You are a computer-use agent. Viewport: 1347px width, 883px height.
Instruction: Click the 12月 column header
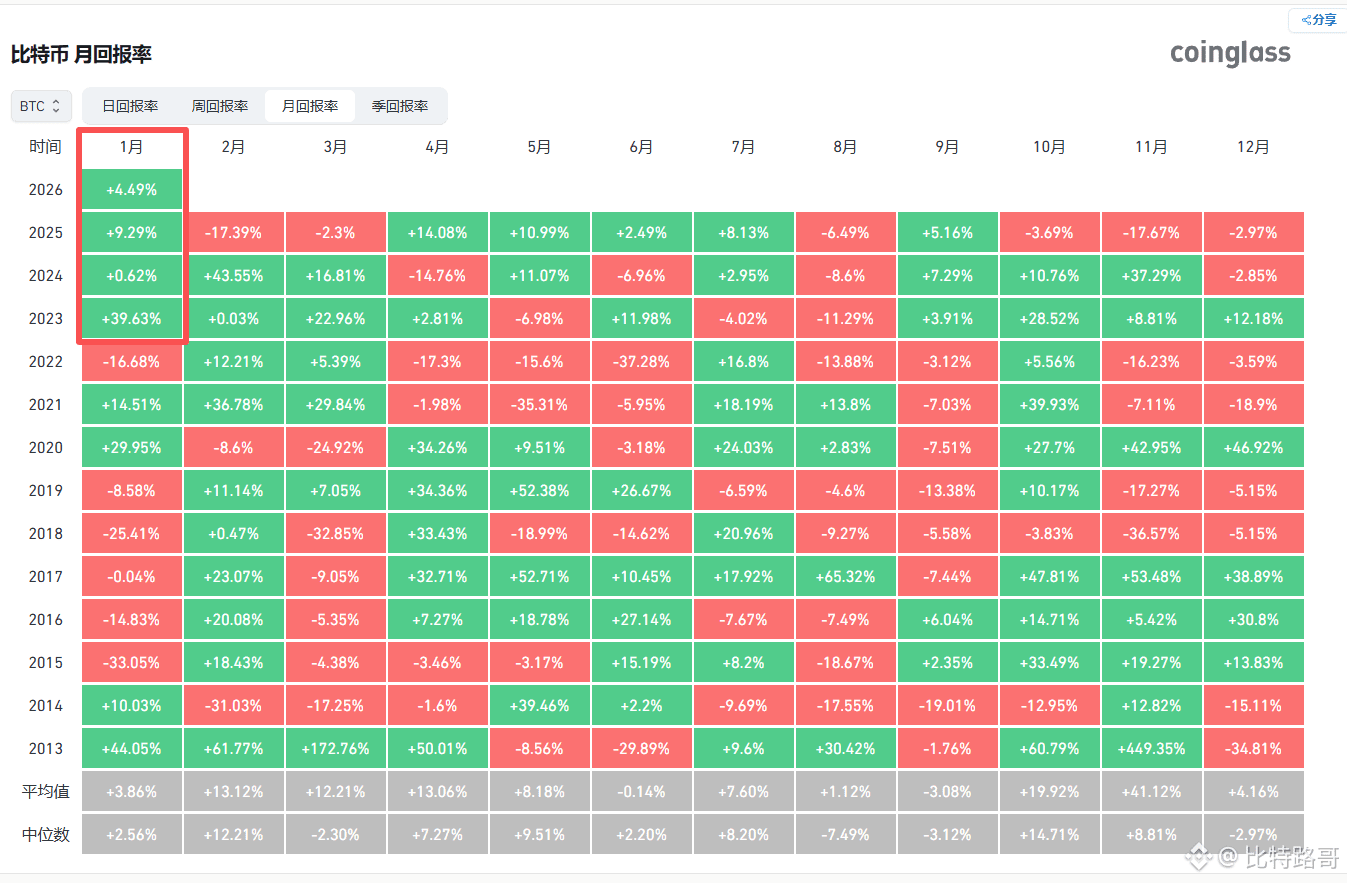click(x=1253, y=146)
